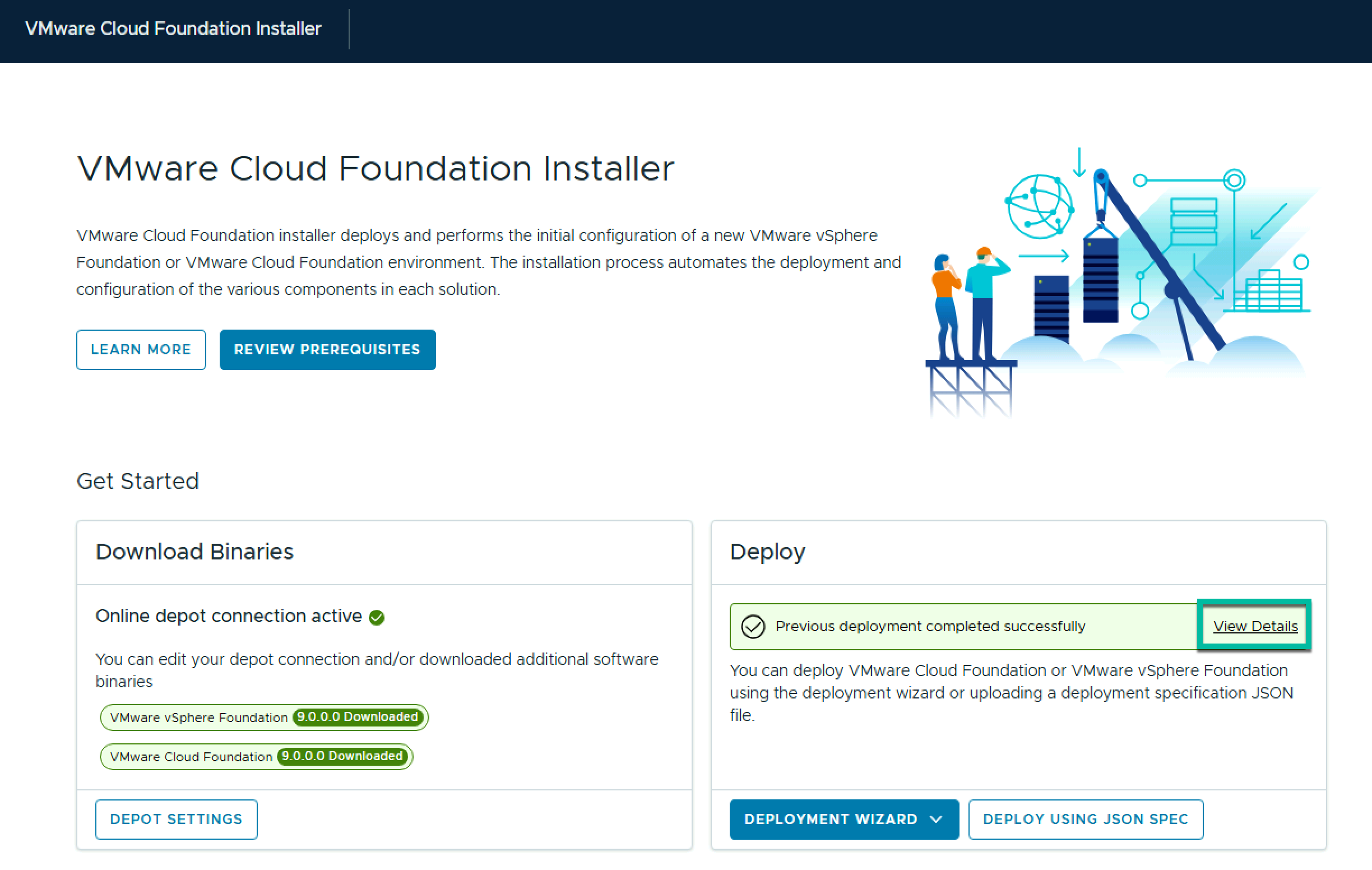This screenshot has height=870, width=1372.
Task: Open View Details link
Action: pyautogui.click(x=1255, y=626)
